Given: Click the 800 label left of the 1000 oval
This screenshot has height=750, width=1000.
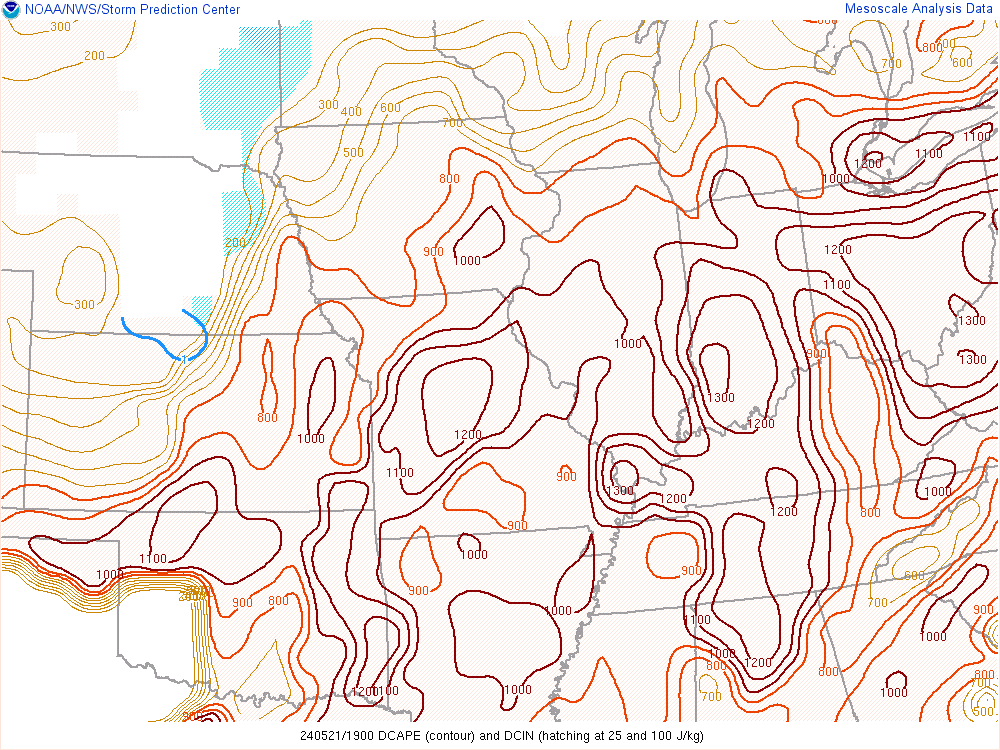Looking at the screenshot, I should click(267, 418).
